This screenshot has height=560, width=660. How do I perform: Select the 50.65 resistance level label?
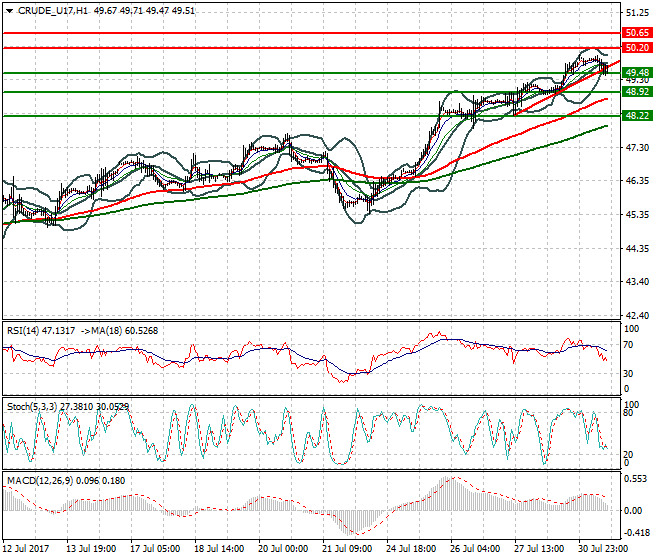click(637, 33)
